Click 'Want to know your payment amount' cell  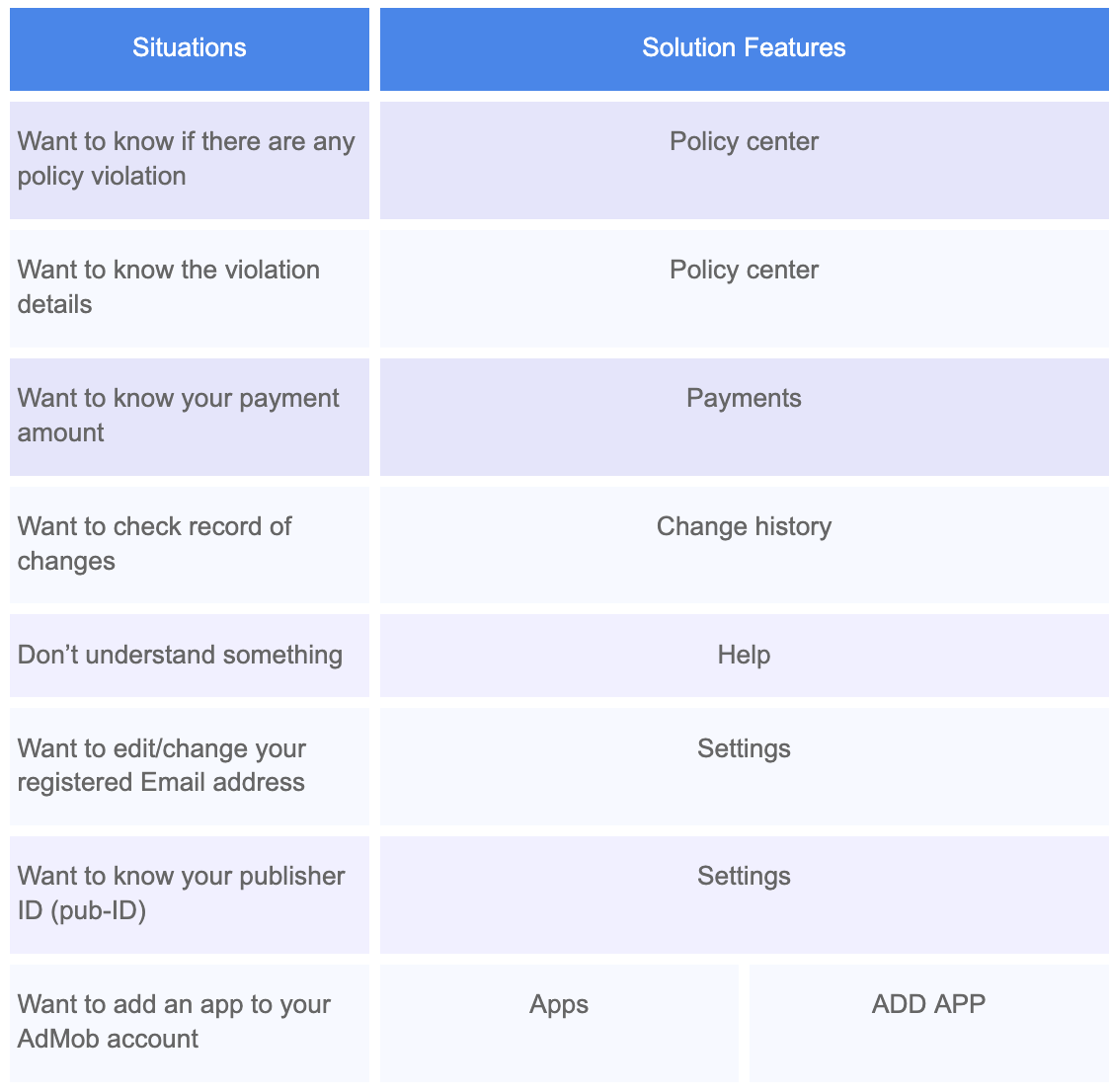(x=189, y=415)
